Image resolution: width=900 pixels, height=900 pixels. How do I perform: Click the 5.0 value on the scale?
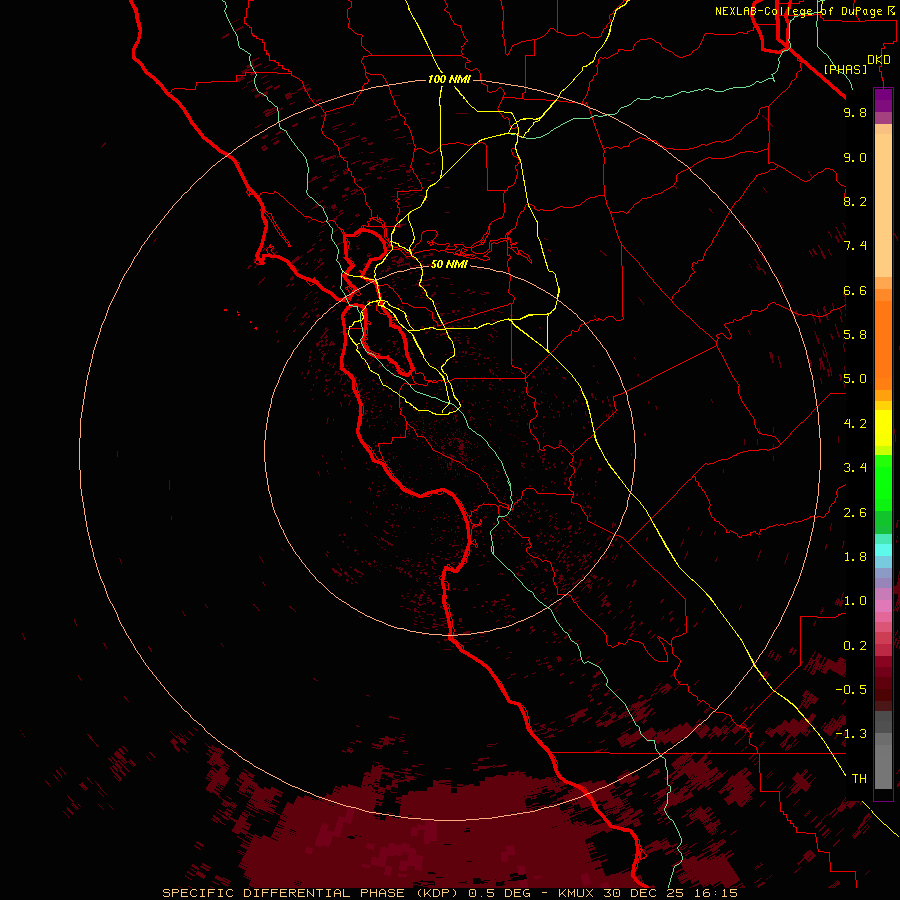(855, 379)
